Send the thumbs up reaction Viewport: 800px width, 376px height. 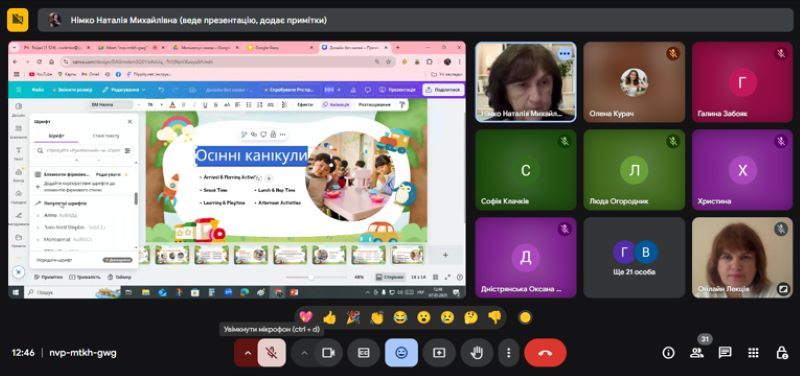[330, 317]
